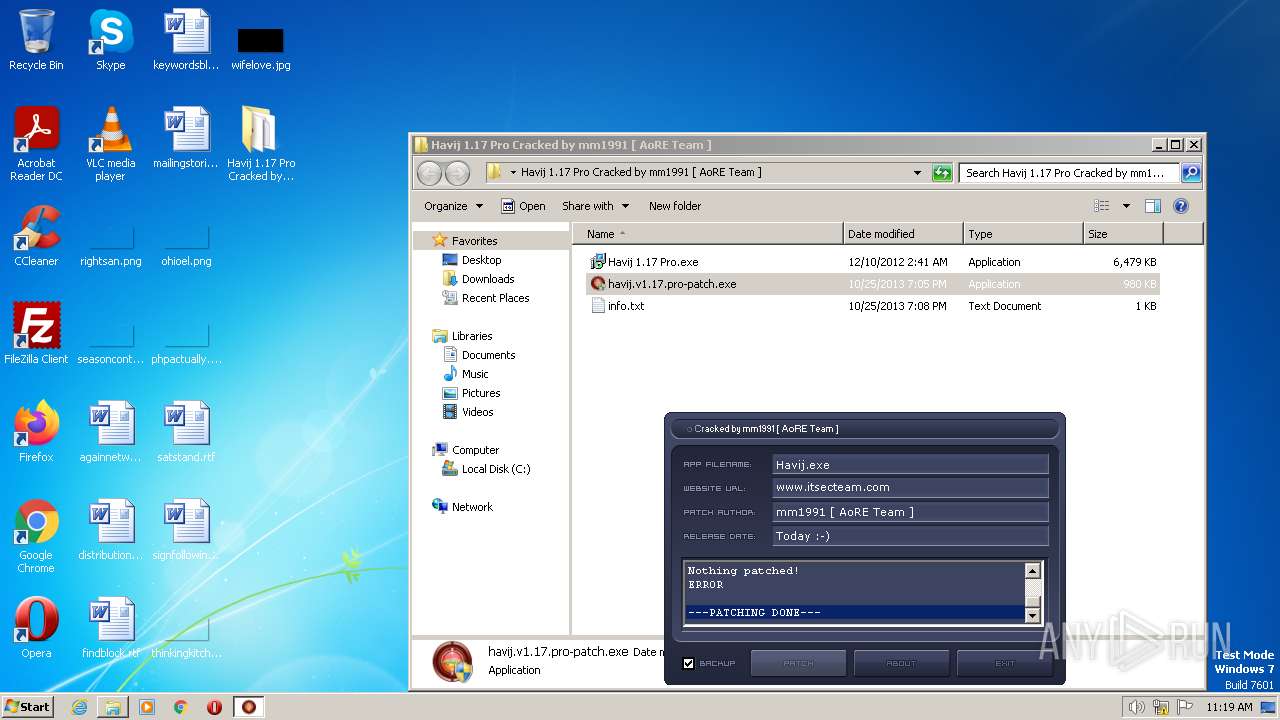Launch VLC media player desktop shortcut

click(110, 144)
